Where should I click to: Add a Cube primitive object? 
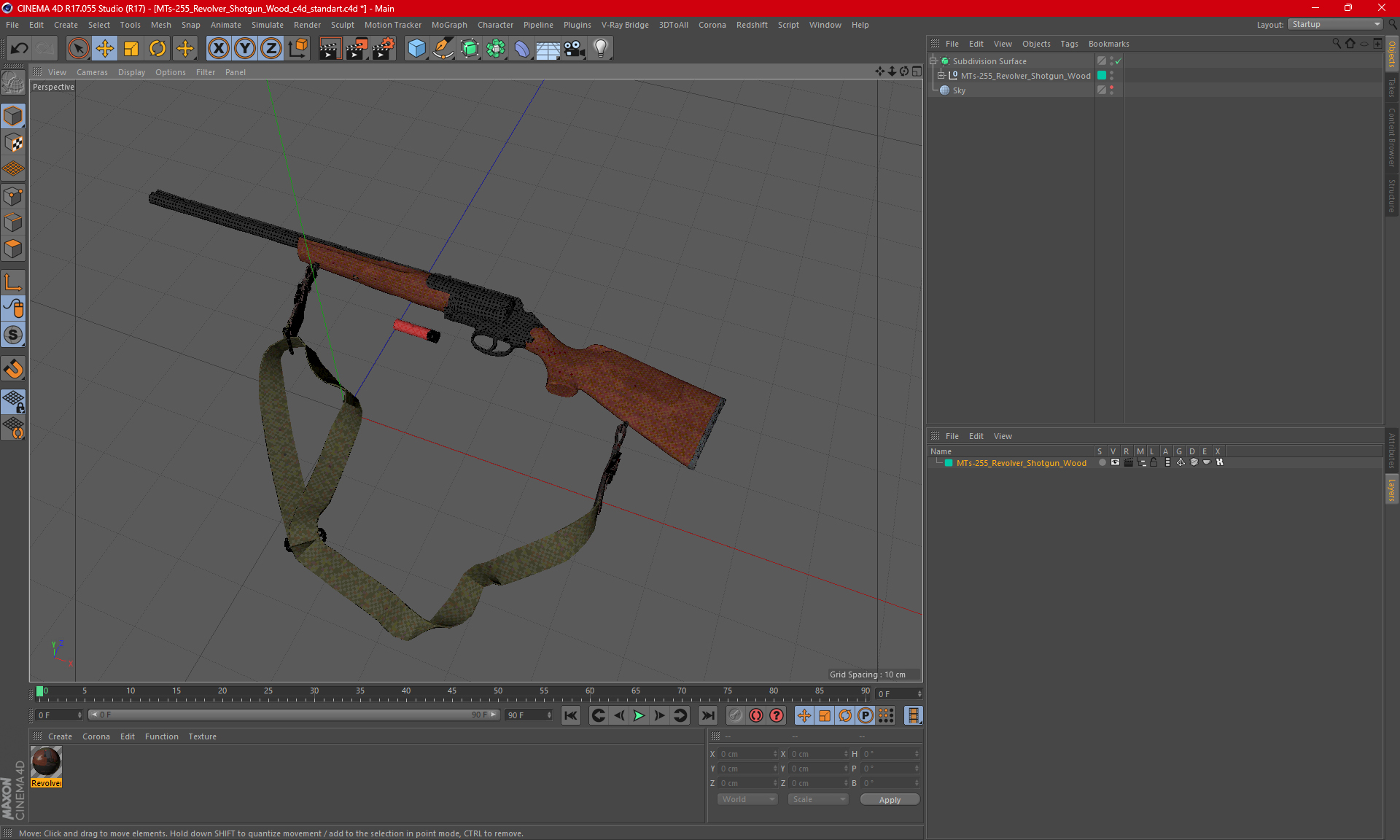416,49
